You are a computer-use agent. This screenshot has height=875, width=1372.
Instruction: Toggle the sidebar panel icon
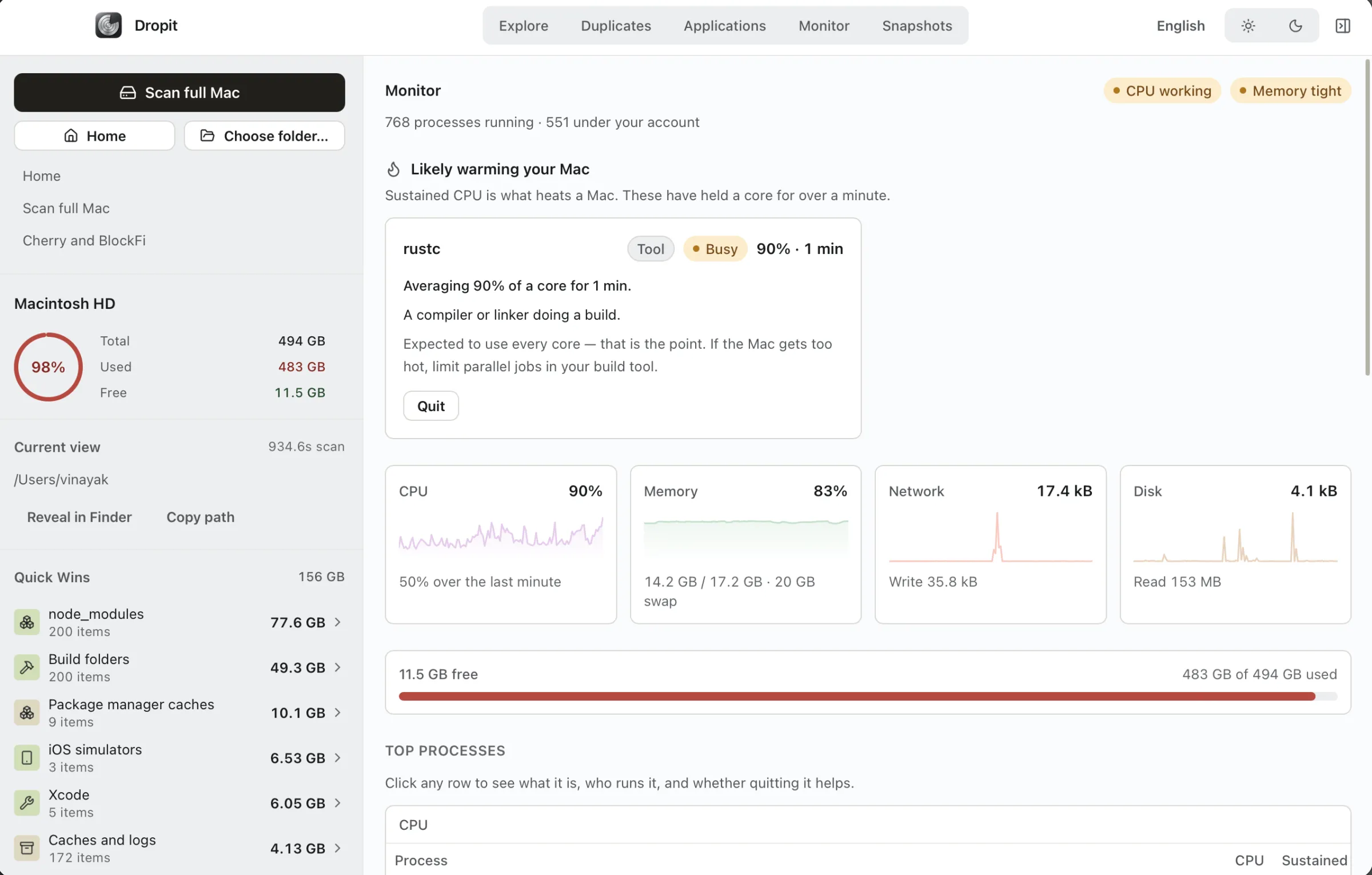1343,26
